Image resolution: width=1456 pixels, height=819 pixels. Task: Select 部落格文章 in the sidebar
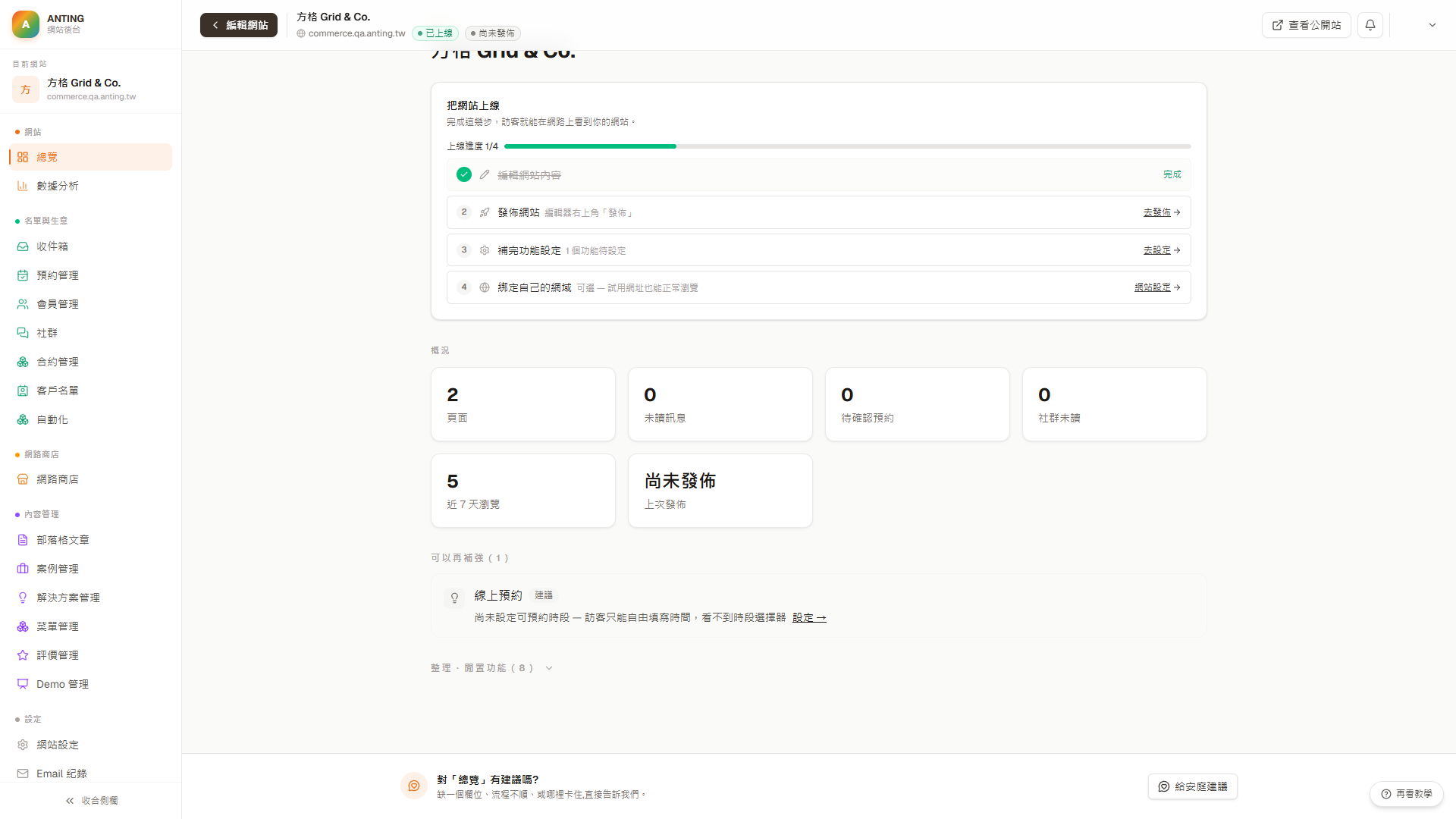pos(91,540)
